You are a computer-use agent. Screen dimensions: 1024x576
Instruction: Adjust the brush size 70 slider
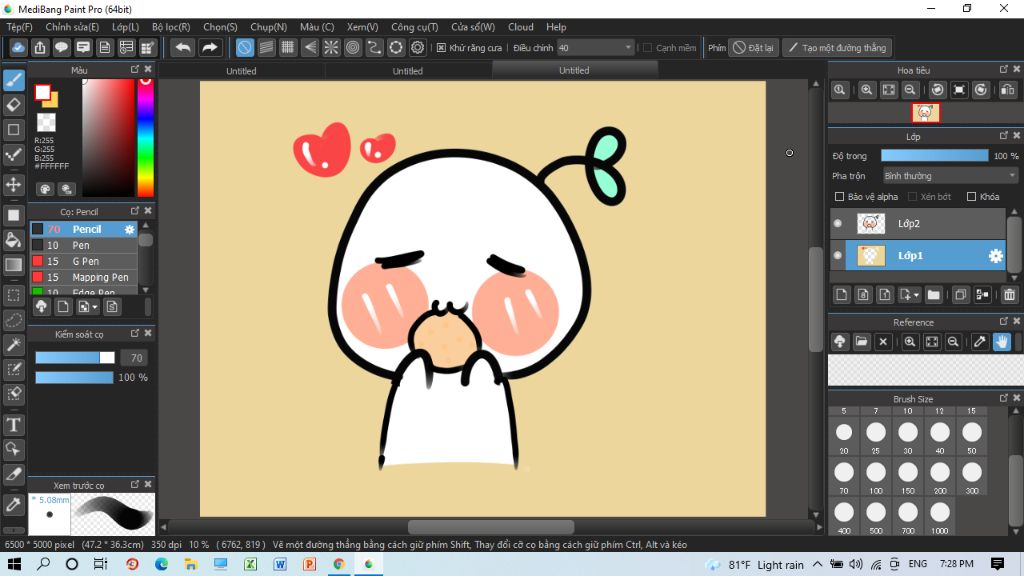click(75, 357)
